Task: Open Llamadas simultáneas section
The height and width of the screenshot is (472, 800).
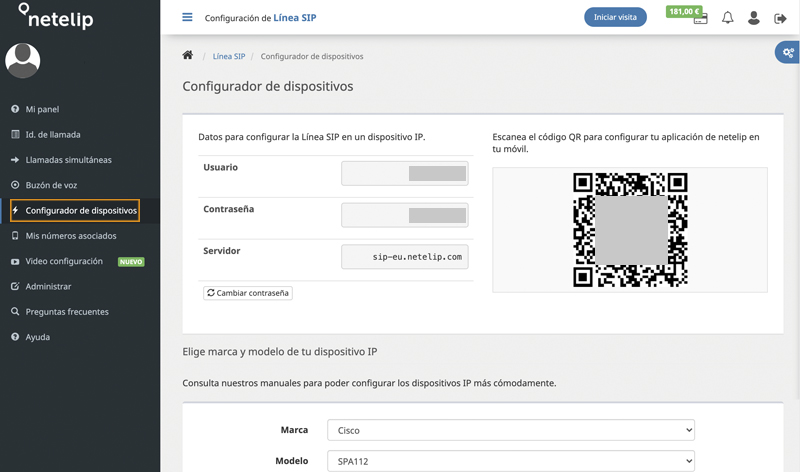Action: pyautogui.click(x=68, y=160)
